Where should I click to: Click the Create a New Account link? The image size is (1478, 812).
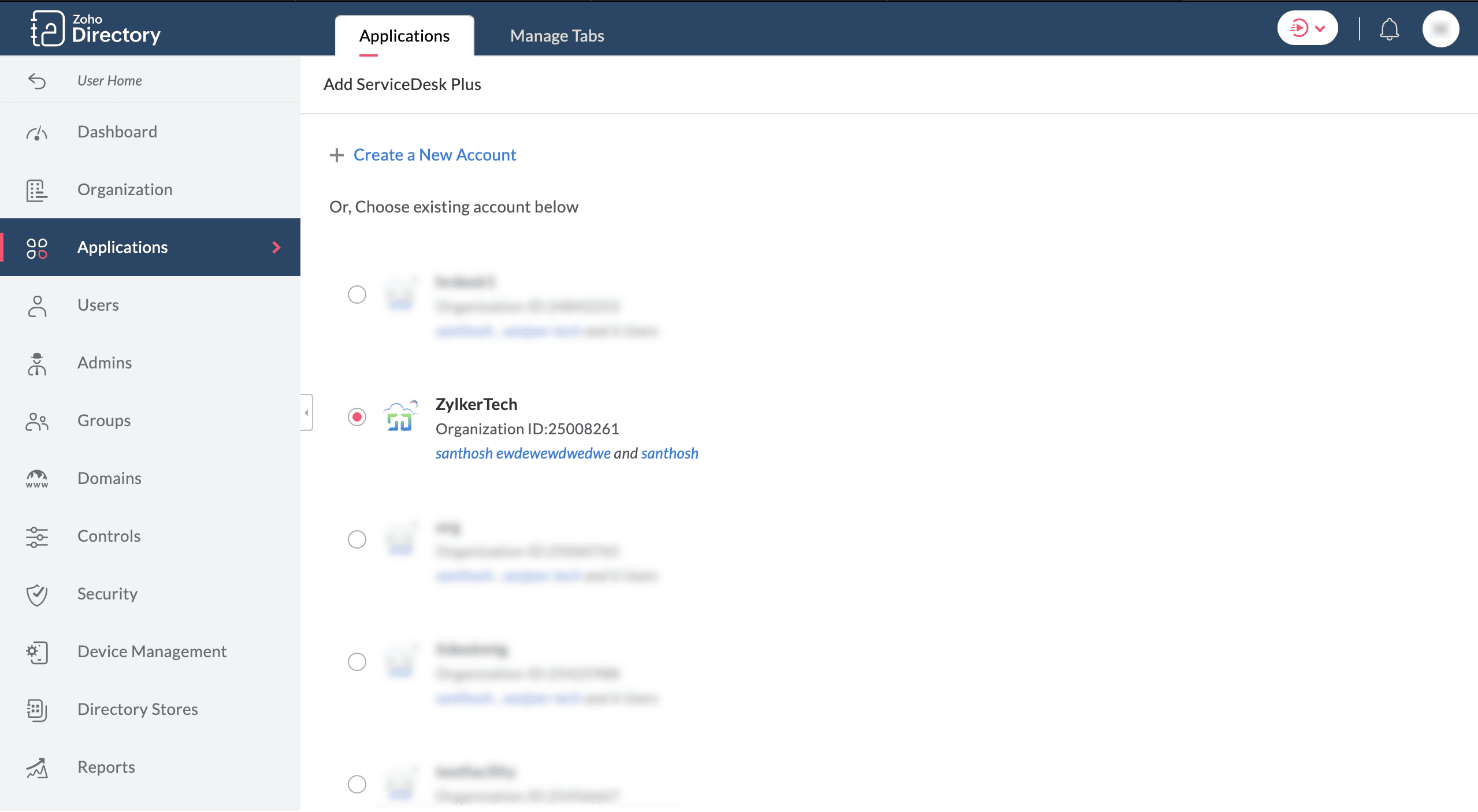tap(435, 155)
